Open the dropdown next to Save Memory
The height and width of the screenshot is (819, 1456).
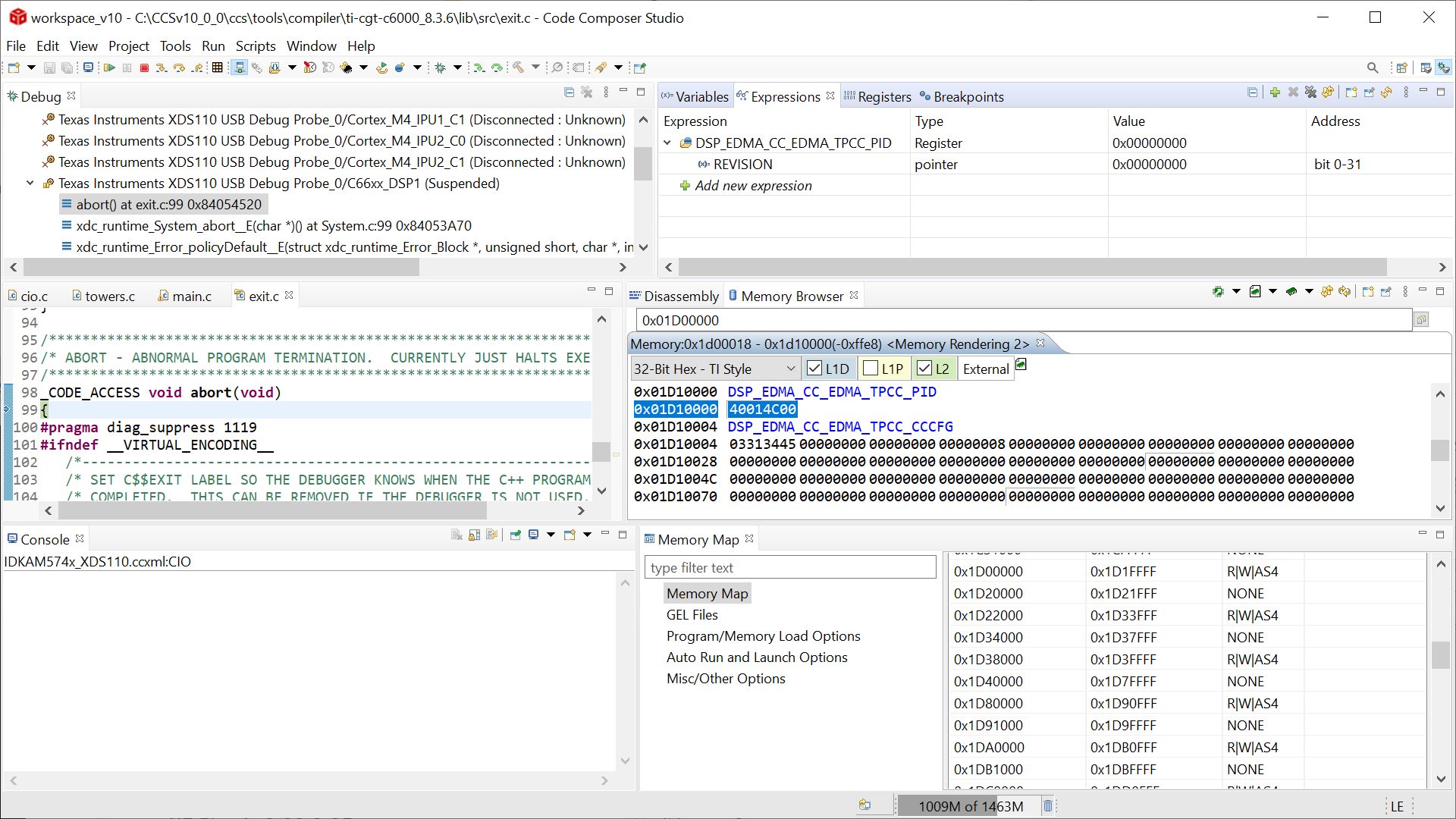tap(1272, 292)
